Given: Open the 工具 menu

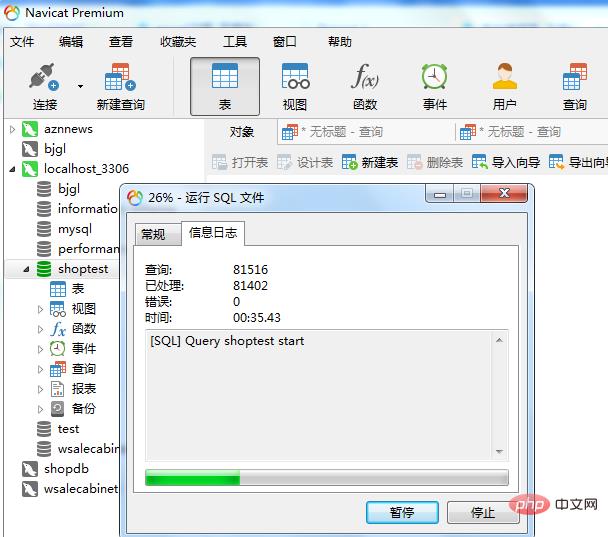Looking at the screenshot, I should 235,41.
